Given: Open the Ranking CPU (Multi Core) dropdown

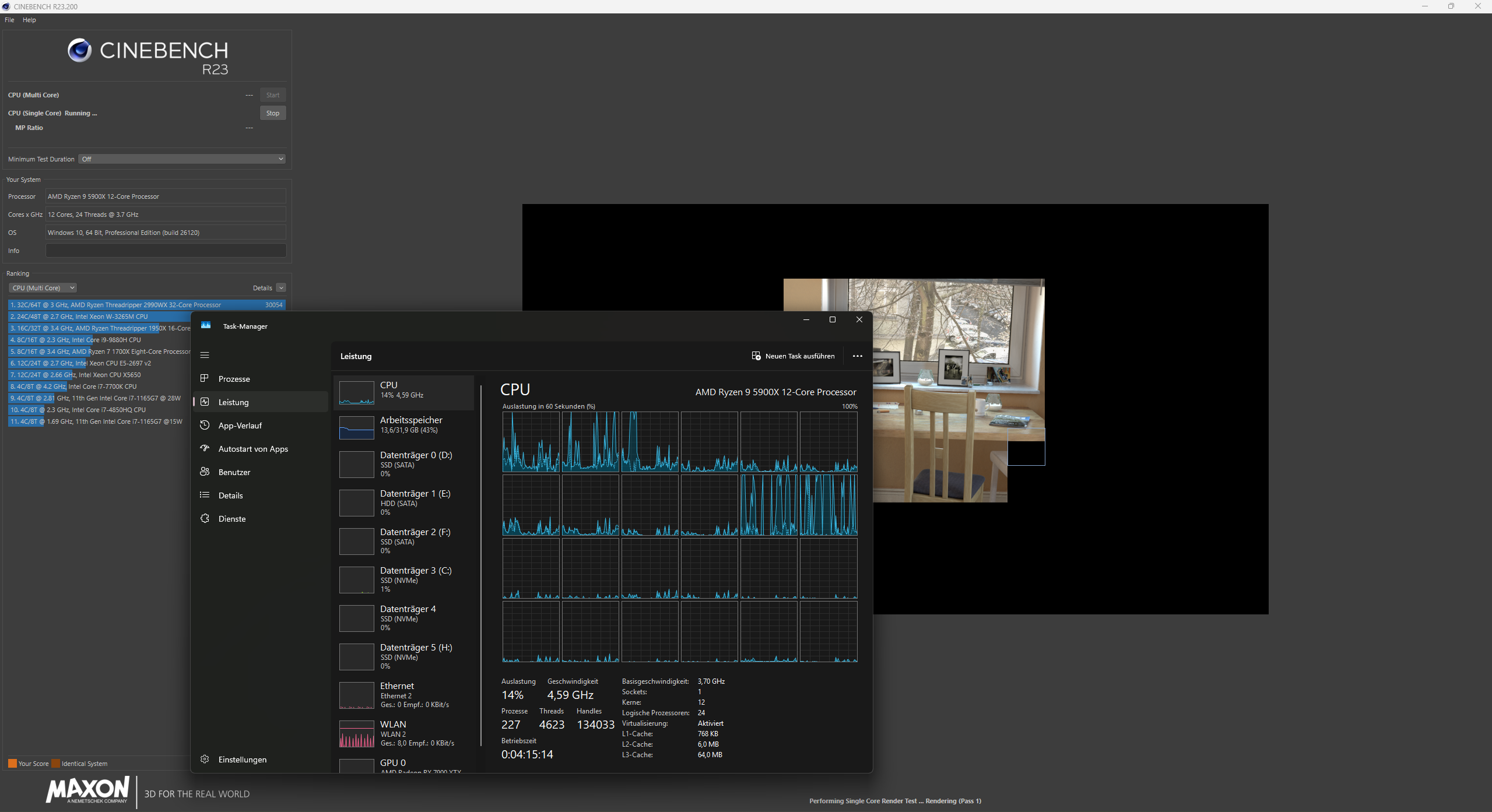Looking at the screenshot, I should pyautogui.click(x=43, y=287).
